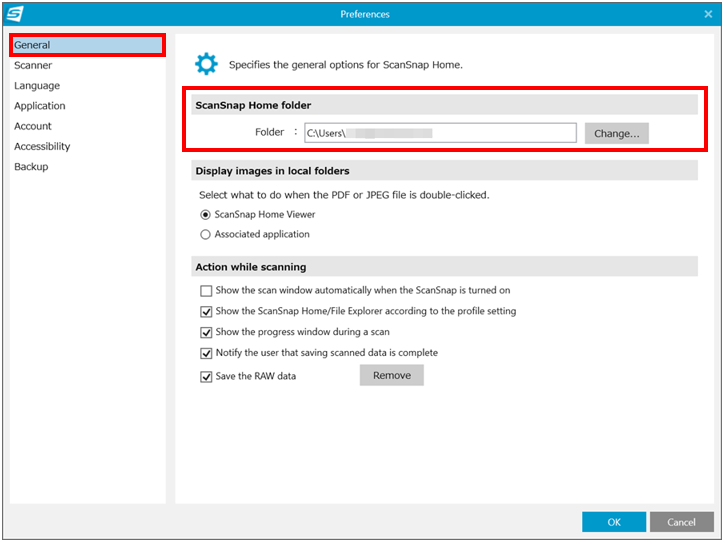Click the Cancel button
Viewport: 723px width, 541px height.
coord(682,522)
